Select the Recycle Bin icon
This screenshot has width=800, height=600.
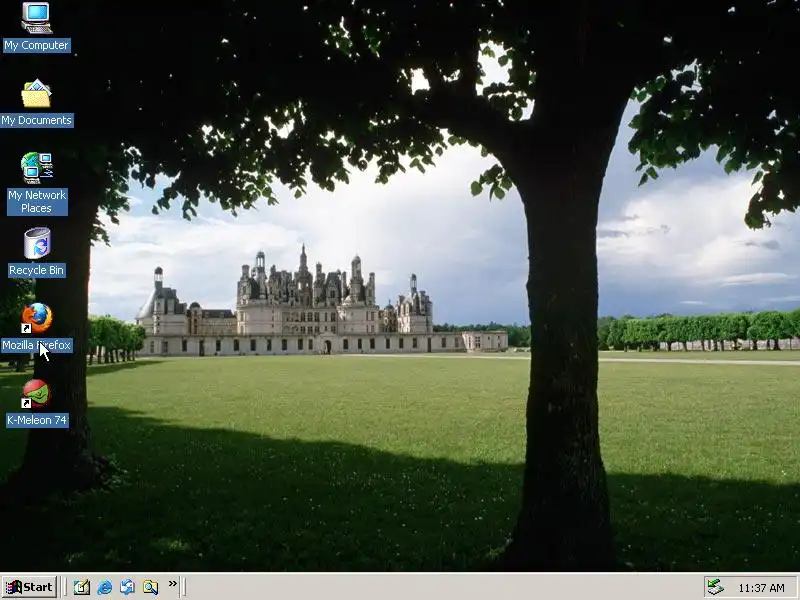37,243
